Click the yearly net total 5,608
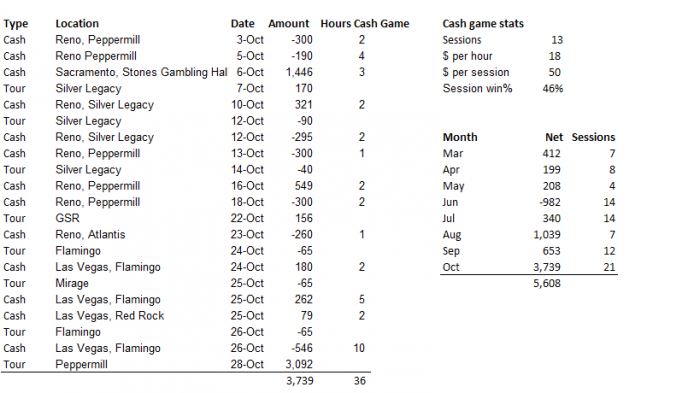Image resolution: width=700 pixels, height=393 pixels. pyautogui.click(x=547, y=284)
